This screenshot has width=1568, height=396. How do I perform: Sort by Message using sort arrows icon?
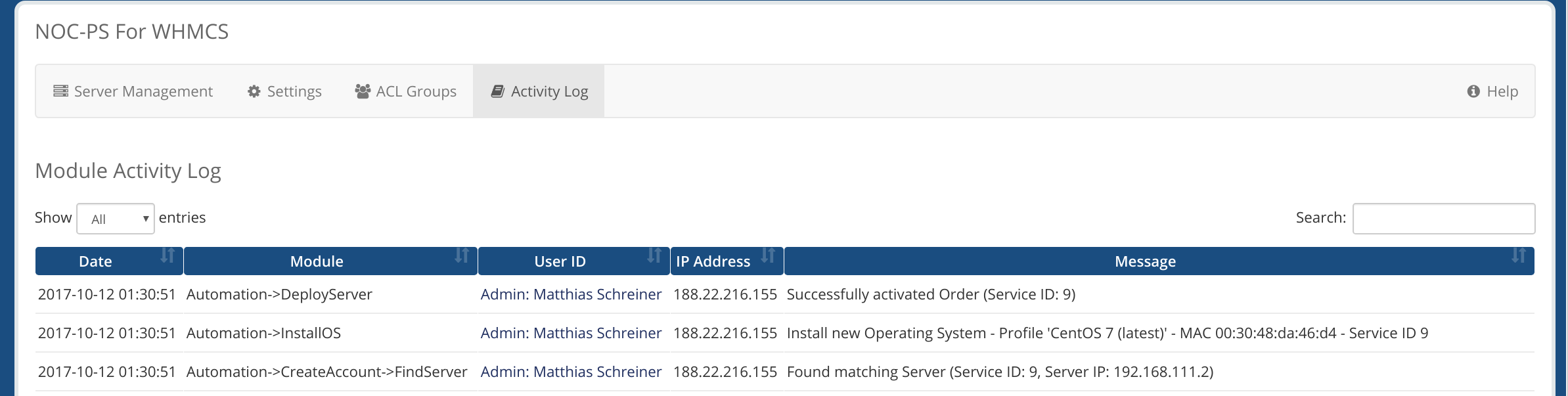coord(1519,255)
